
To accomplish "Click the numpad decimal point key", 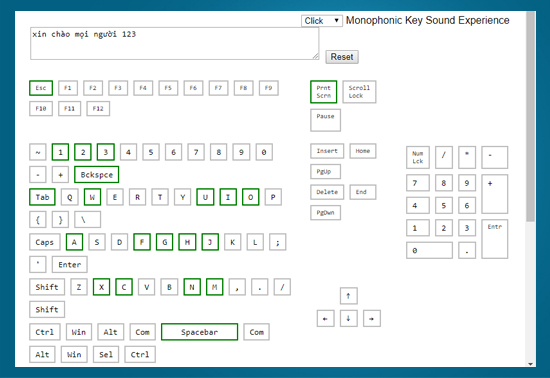I will 467,250.
